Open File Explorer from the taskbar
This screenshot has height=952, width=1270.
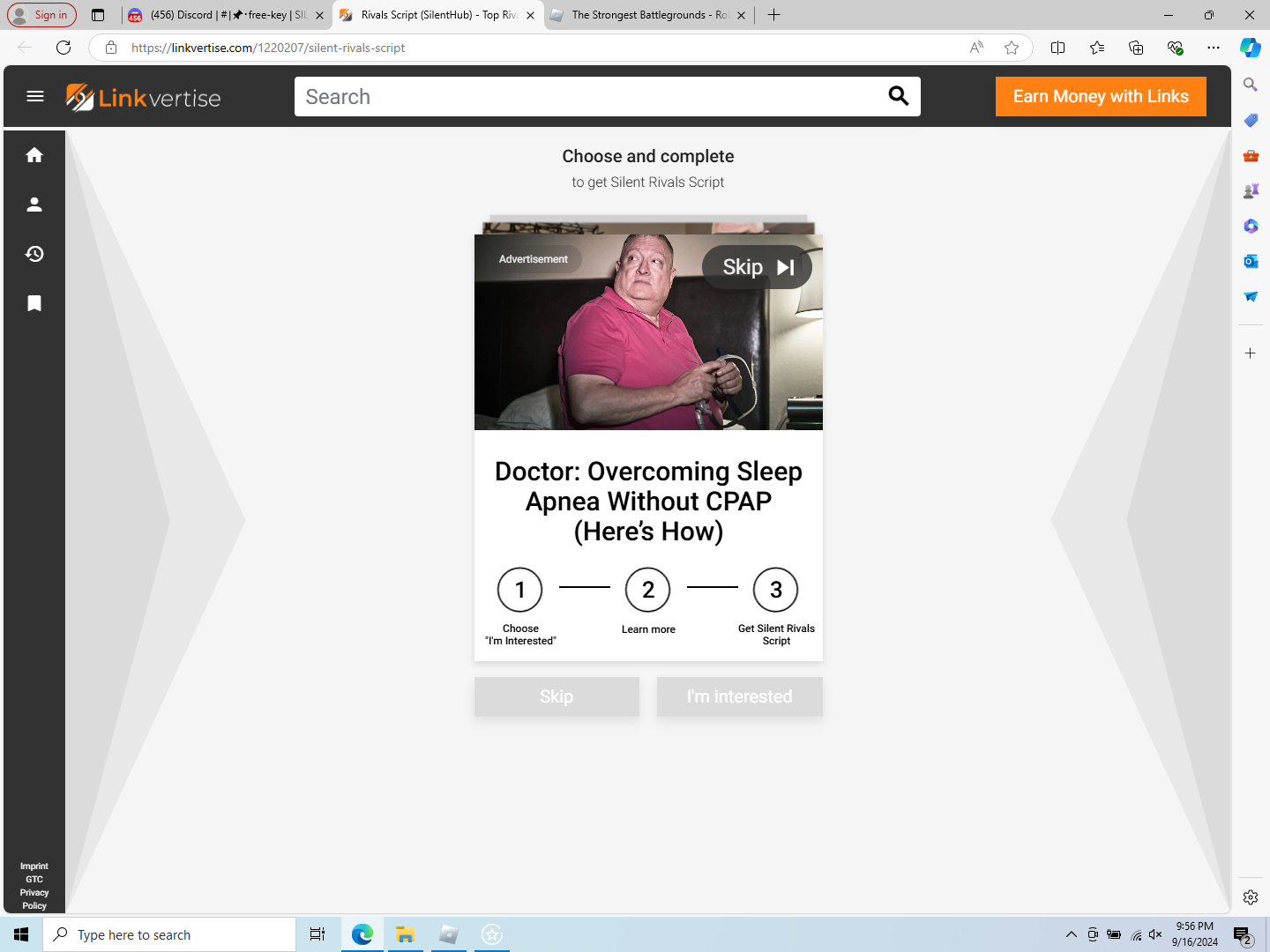coord(405,934)
